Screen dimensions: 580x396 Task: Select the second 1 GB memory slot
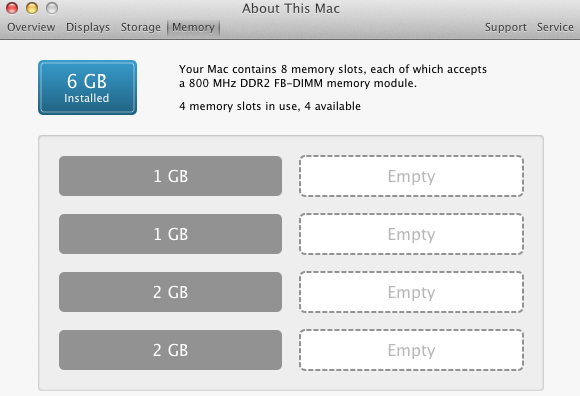(x=171, y=234)
